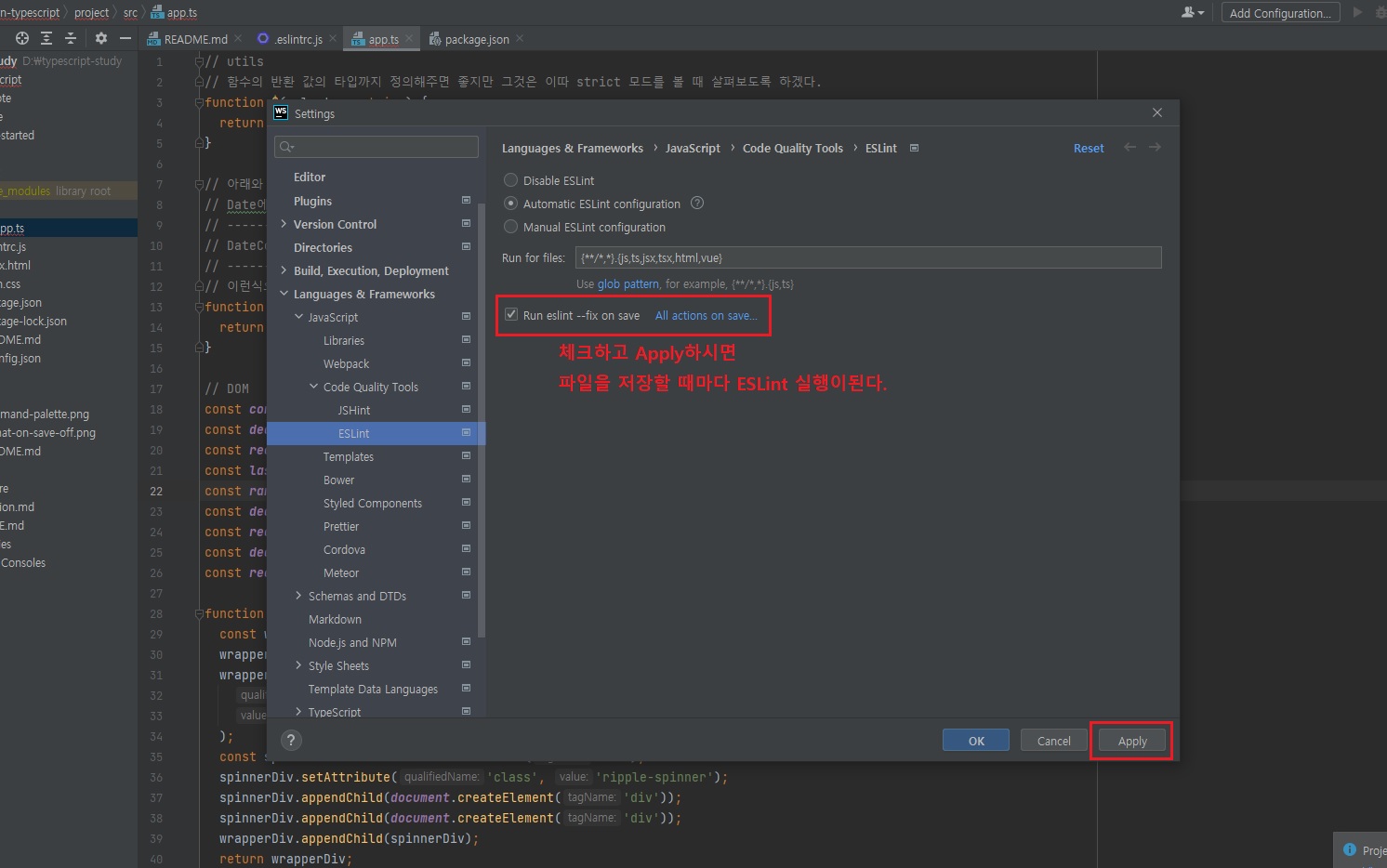Open the All actions on save link

[x=706, y=316]
